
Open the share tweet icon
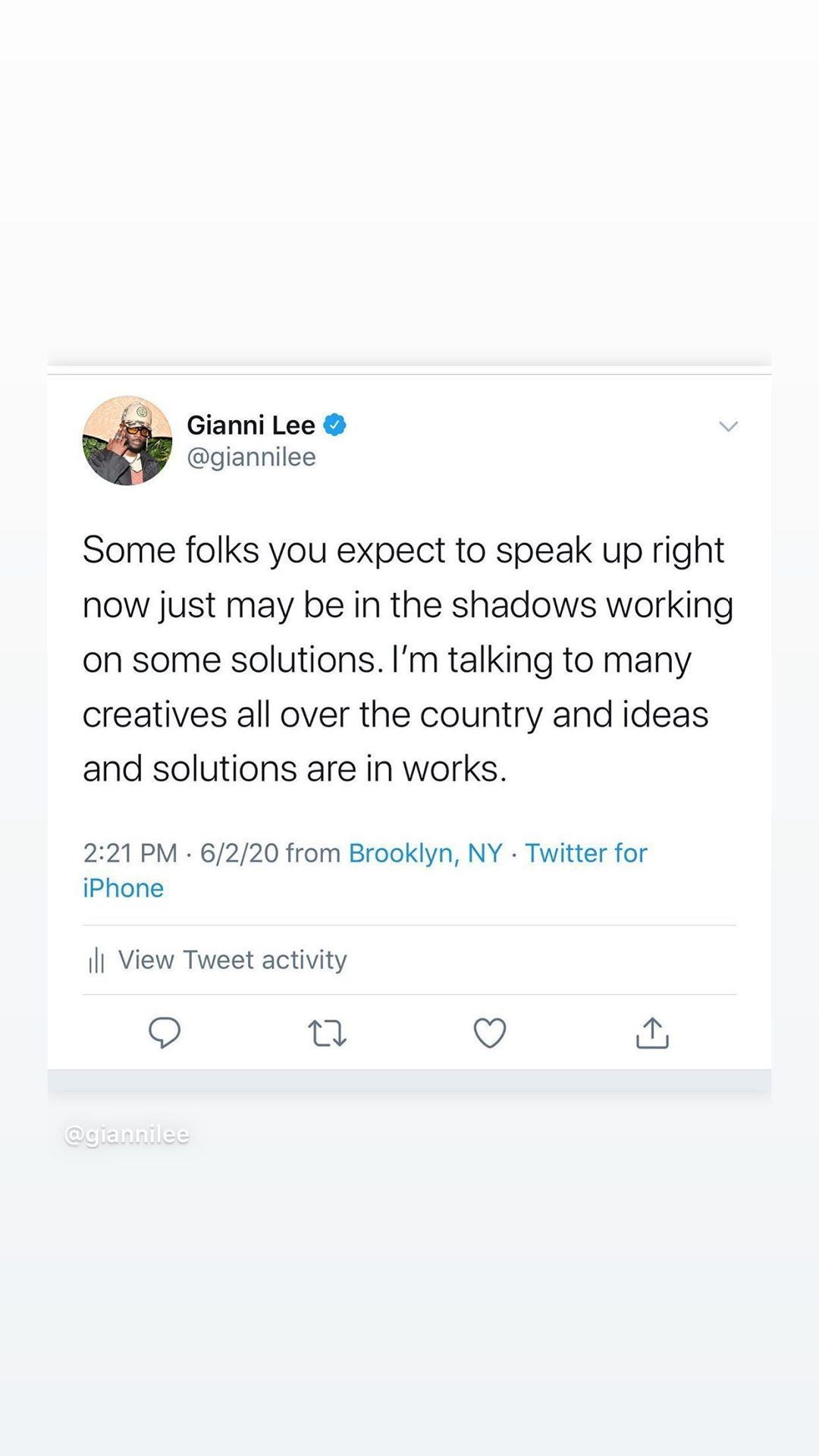click(x=652, y=1033)
